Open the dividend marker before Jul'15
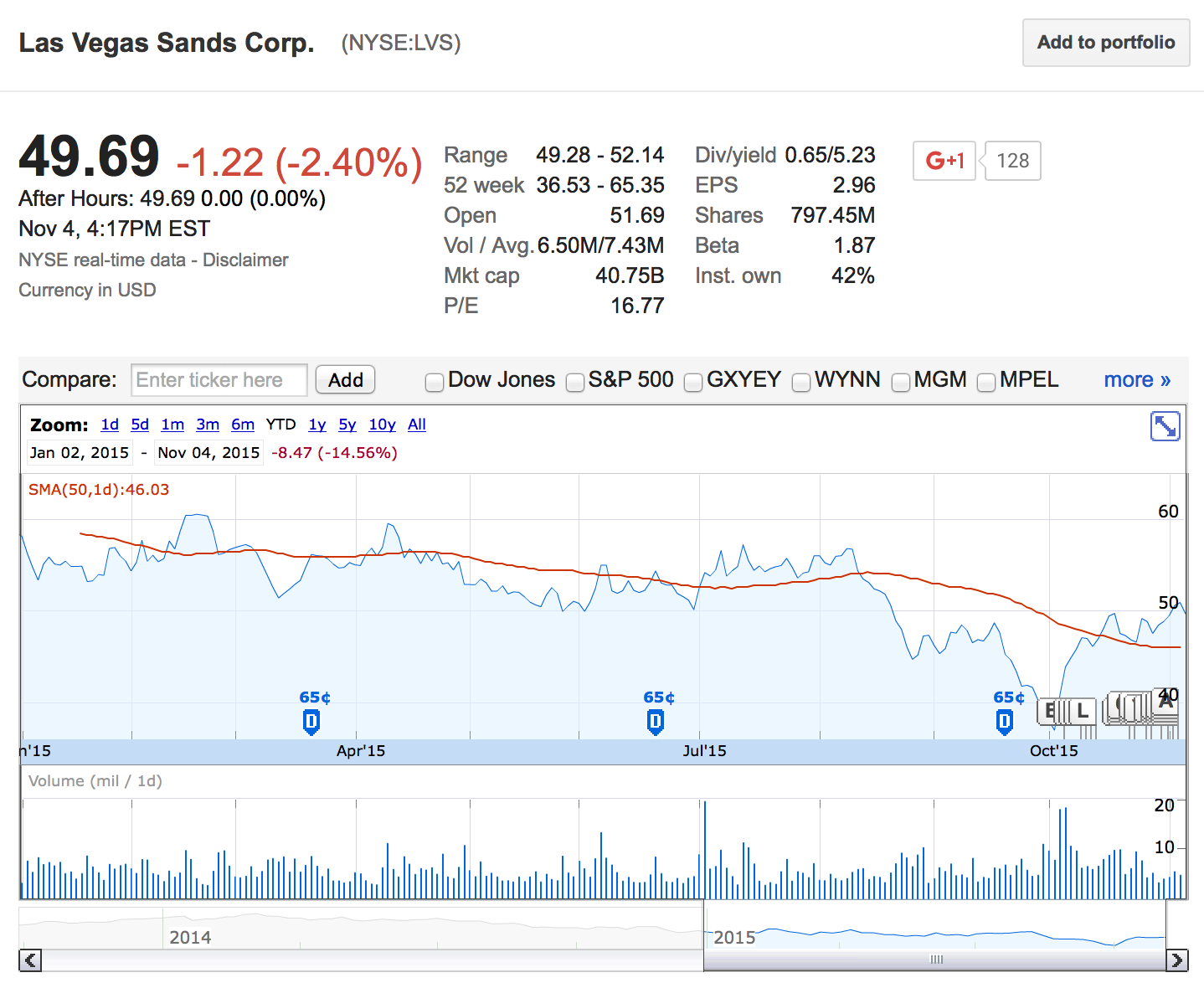This screenshot has width=1204, height=983. pyautogui.click(x=656, y=721)
